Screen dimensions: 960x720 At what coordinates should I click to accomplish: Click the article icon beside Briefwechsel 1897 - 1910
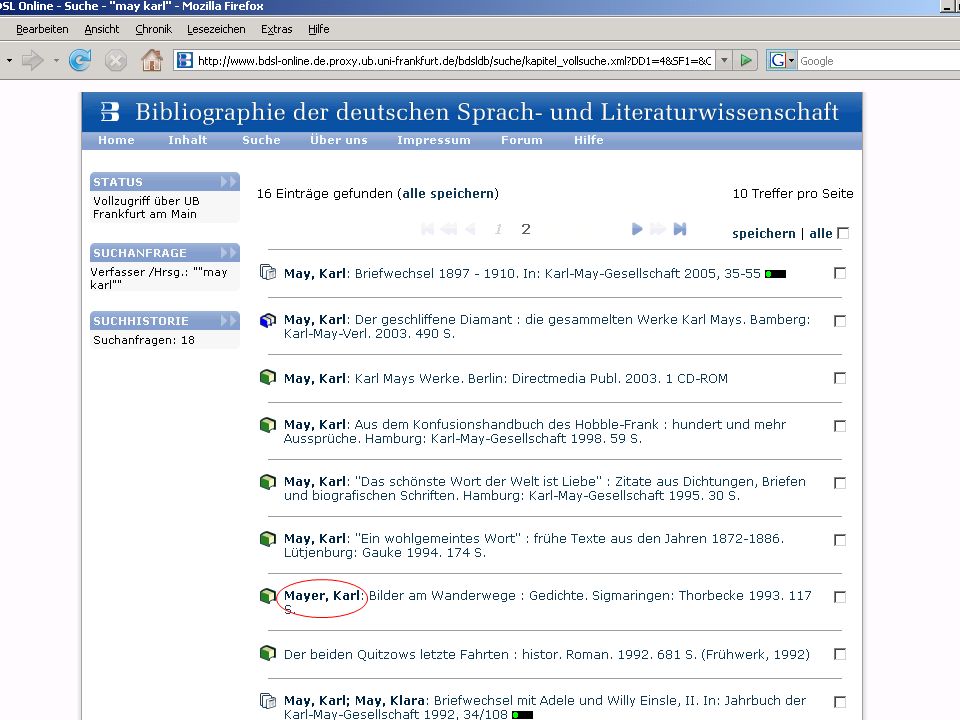[268, 272]
